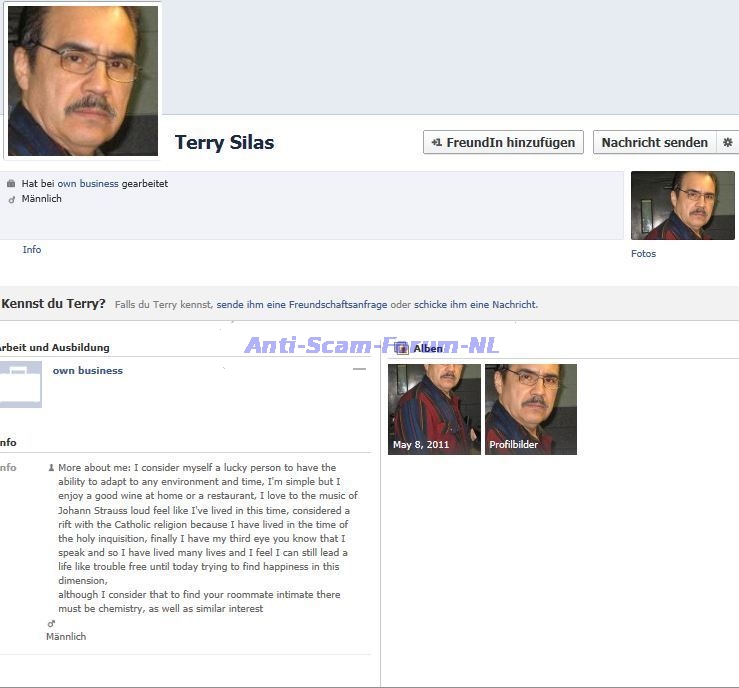This screenshot has height=688, width=739.
Task: Open the Fotos link under thumbnail
Action: [x=643, y=254]
